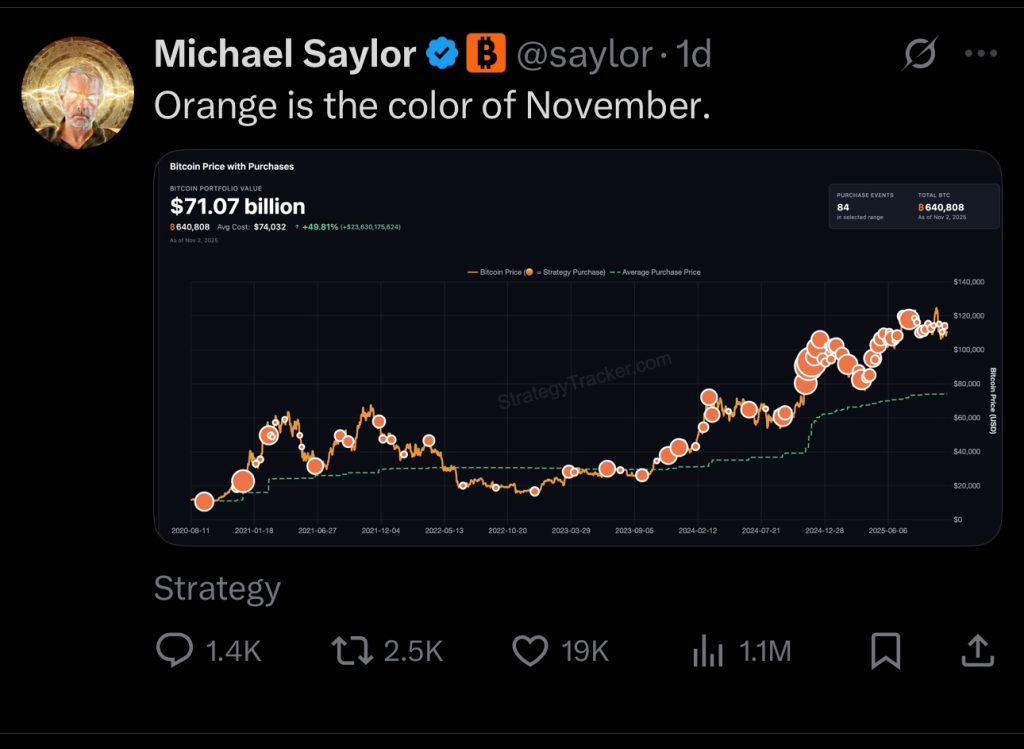Screen dimensions: 1024x749
Task: Open the three-dot more options menu
Action: click(980, 54)
